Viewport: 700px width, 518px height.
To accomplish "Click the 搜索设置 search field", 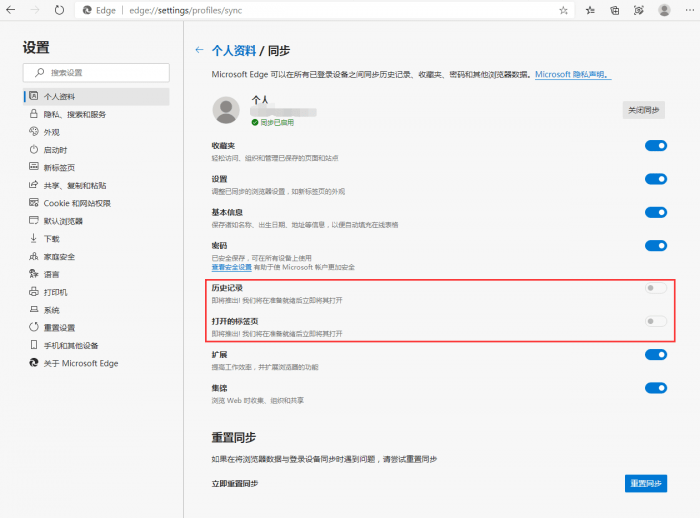I will 96,72.
